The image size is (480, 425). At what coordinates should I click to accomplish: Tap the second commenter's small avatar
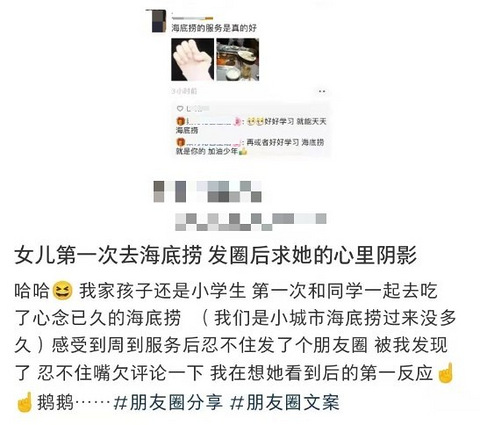click(x=180, y=142)
